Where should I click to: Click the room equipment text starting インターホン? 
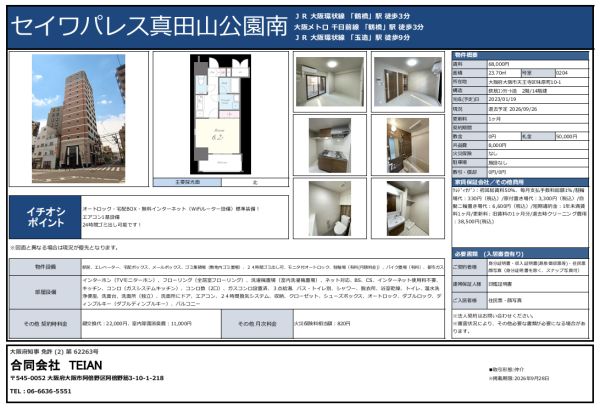[x=262, y=292]
